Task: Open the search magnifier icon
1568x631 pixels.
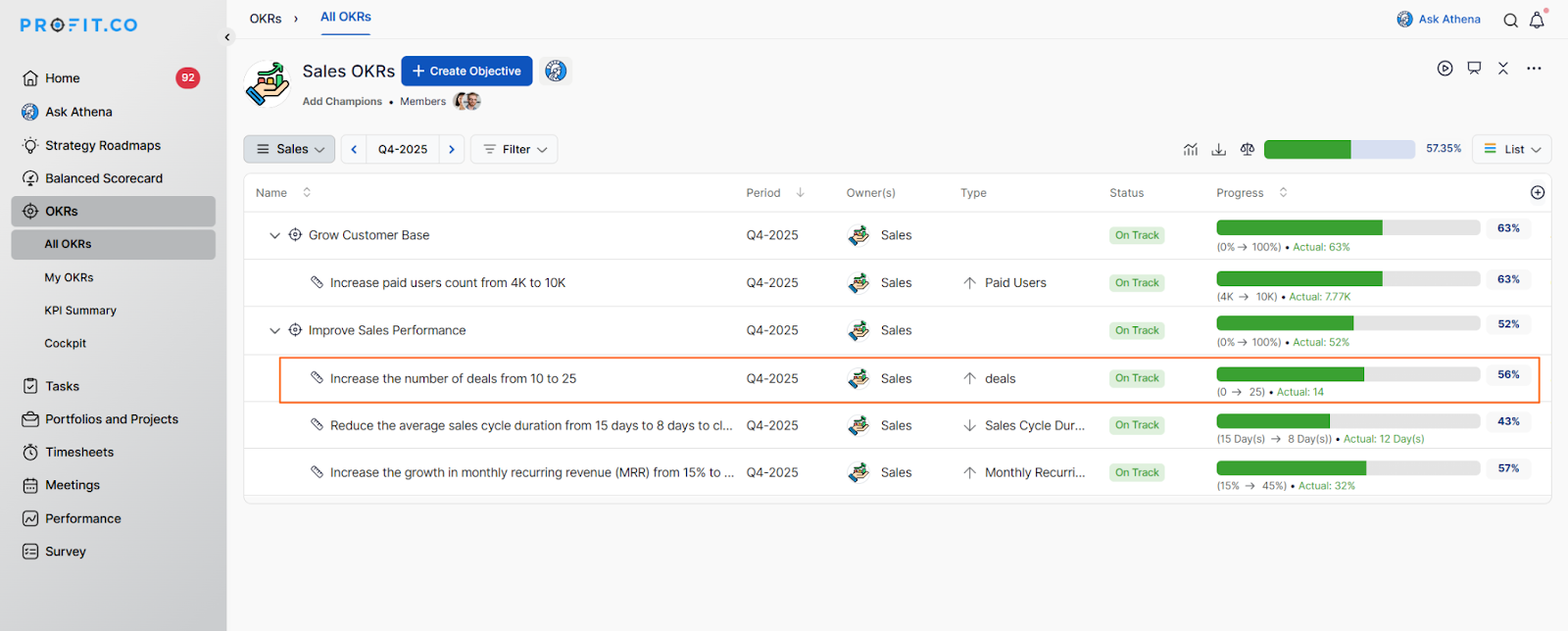Action: coord(1510,20)
